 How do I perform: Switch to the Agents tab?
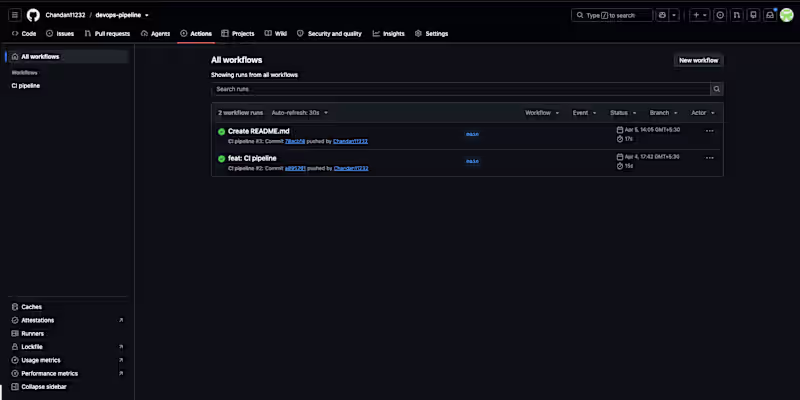pyautogui.click(x=156, y=34)
